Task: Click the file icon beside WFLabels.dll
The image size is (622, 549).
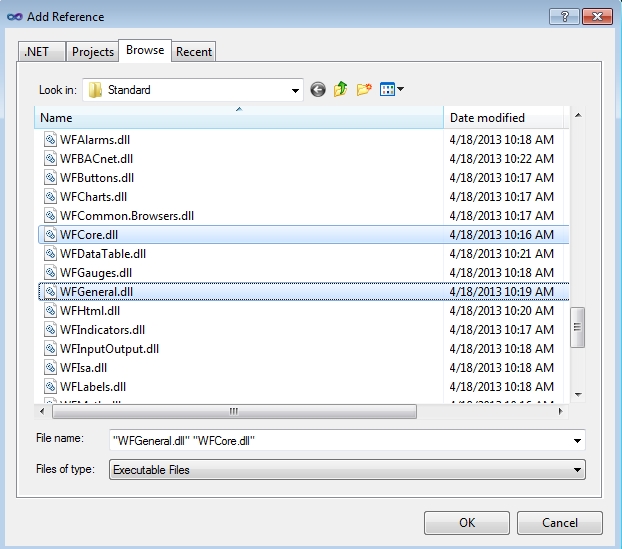Action: tap(50, 387)
